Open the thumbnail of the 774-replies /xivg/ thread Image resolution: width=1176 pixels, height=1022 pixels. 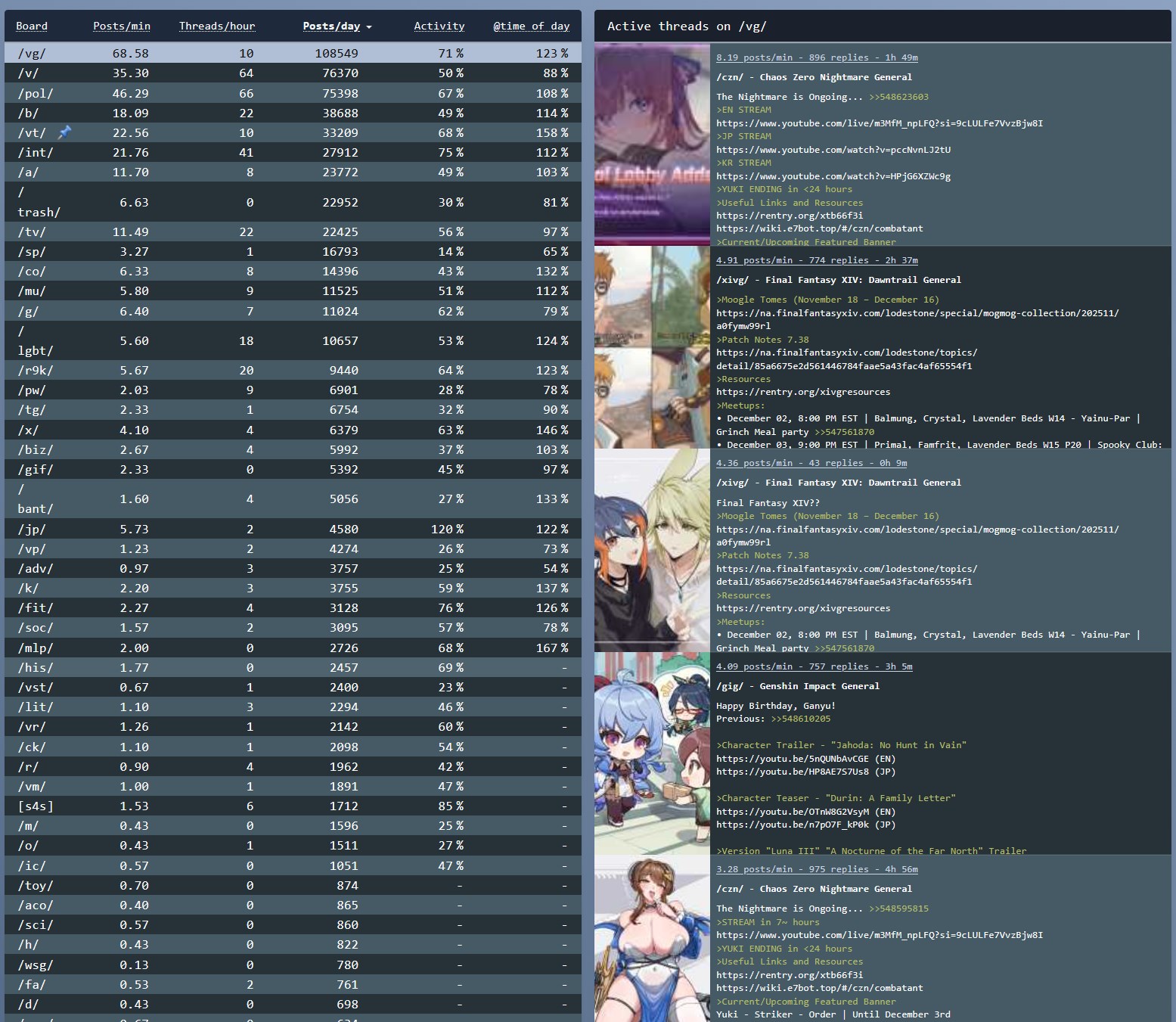coord(652,347)
